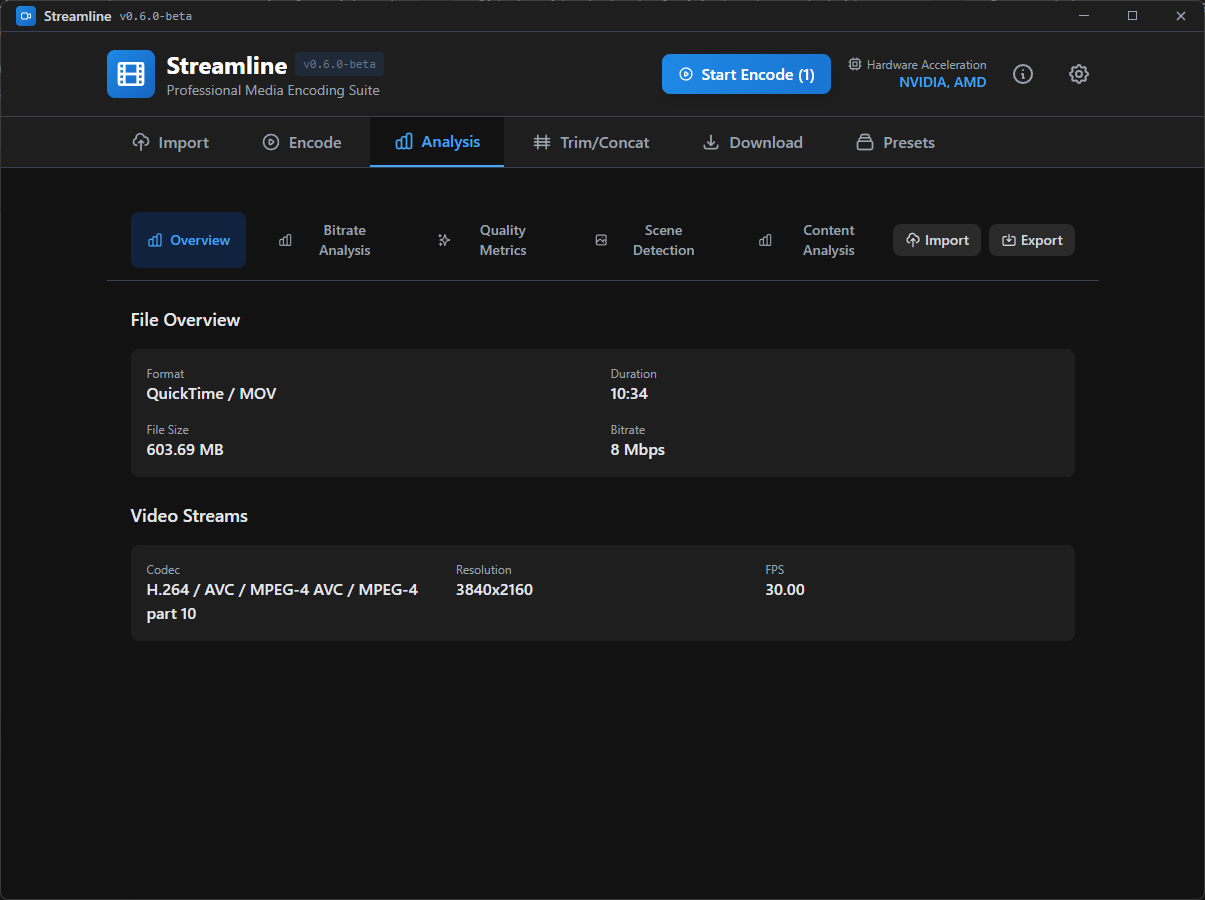Switch to the Presets tab
Screen dimensions: 1205x900
coord(894,142)
